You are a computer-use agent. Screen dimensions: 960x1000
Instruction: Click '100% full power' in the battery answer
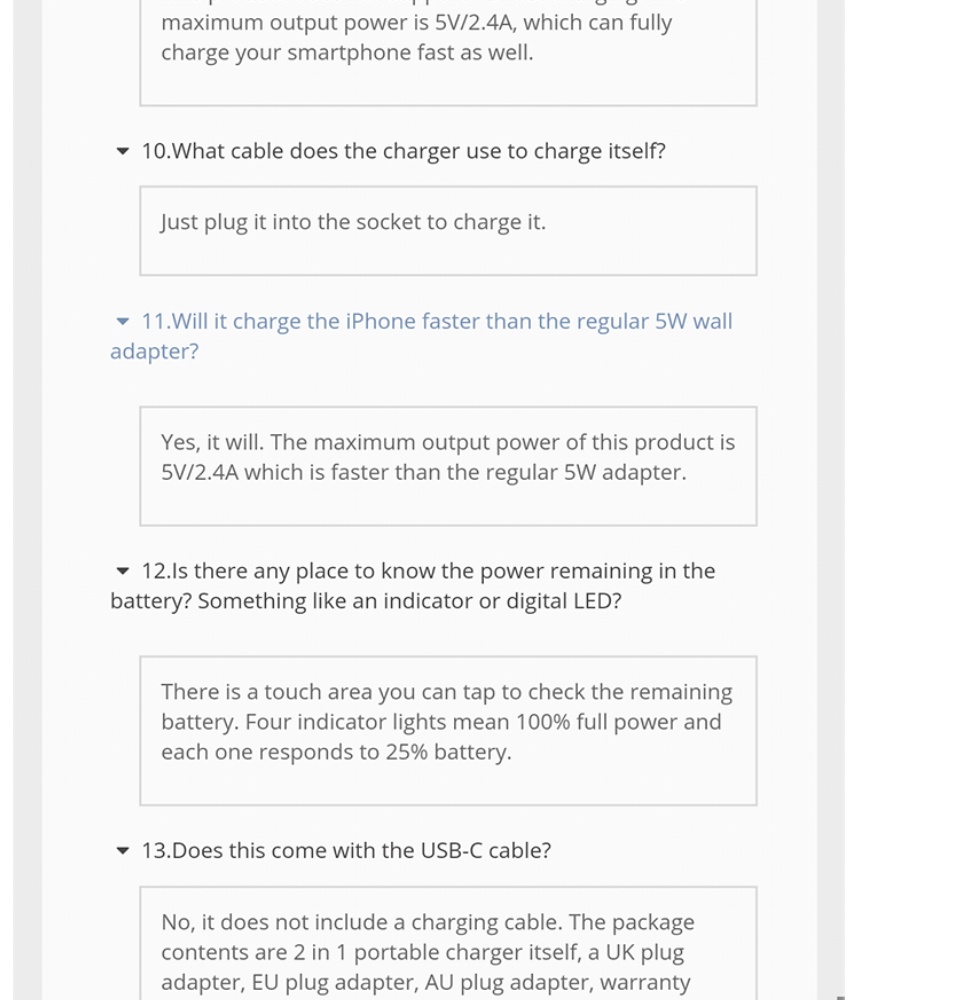tap(590, 722)
